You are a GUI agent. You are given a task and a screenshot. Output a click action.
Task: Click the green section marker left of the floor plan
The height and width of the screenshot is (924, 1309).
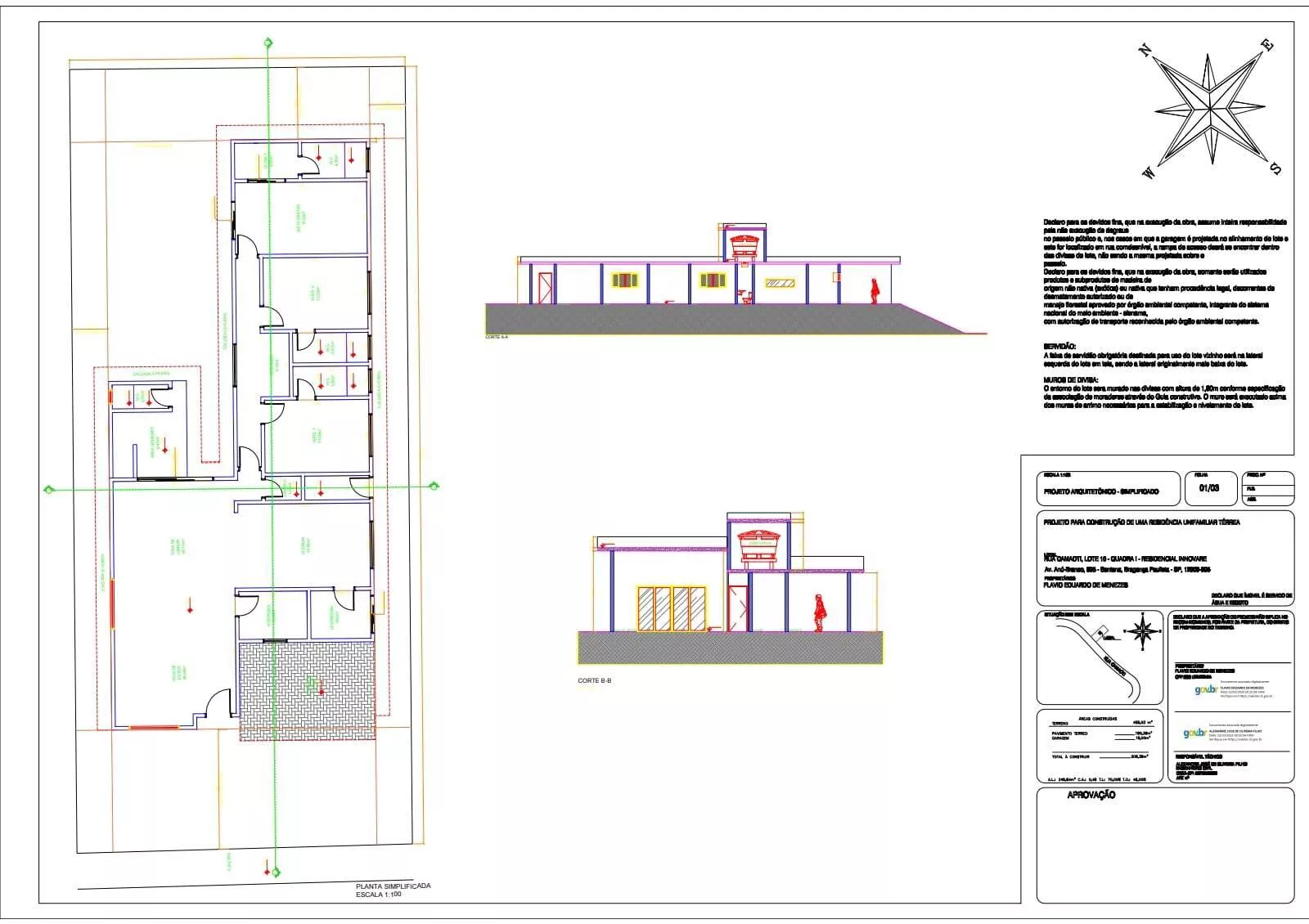point(48,490)
